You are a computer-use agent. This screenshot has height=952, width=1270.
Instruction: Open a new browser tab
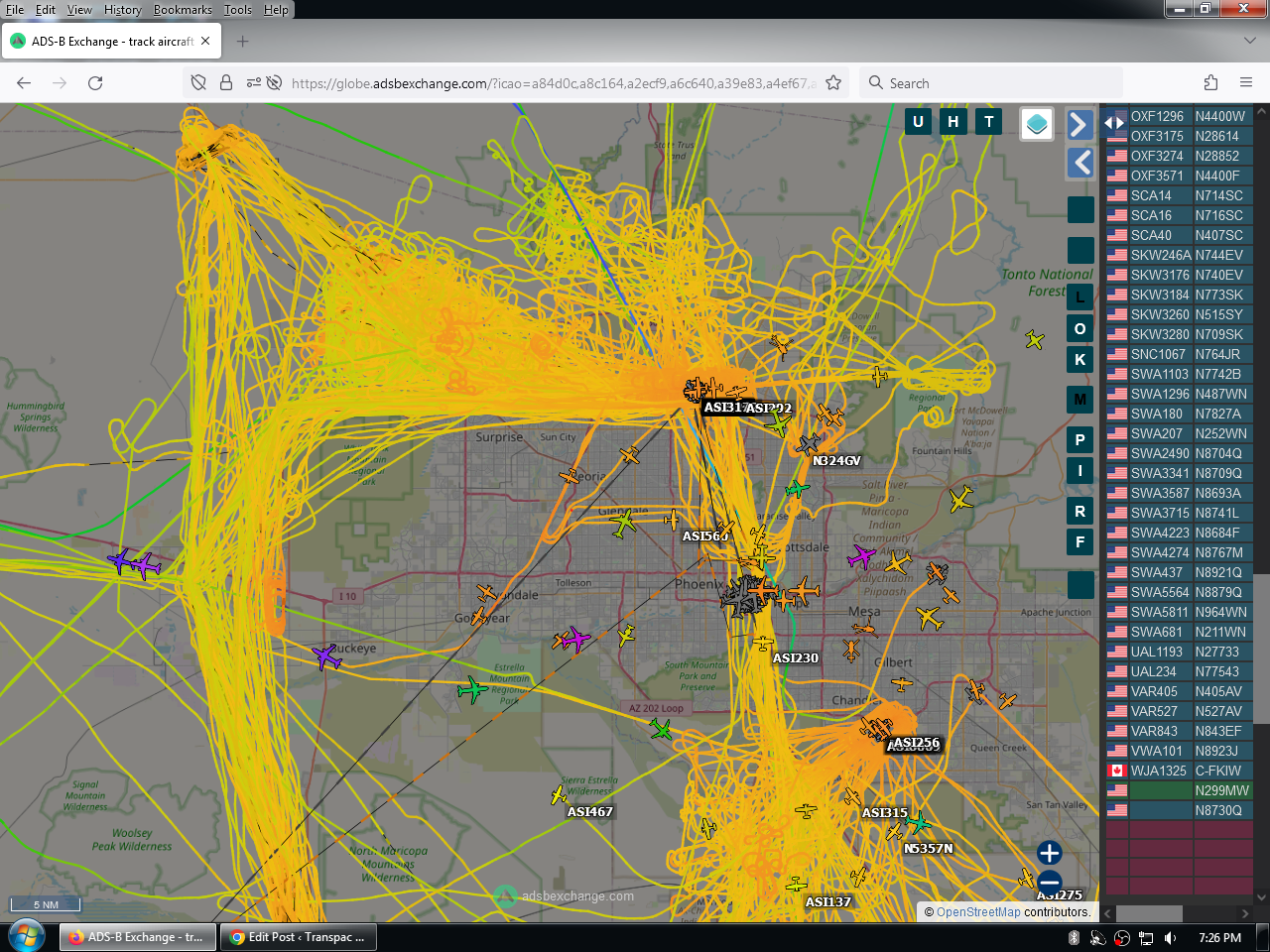coord(243,42)
